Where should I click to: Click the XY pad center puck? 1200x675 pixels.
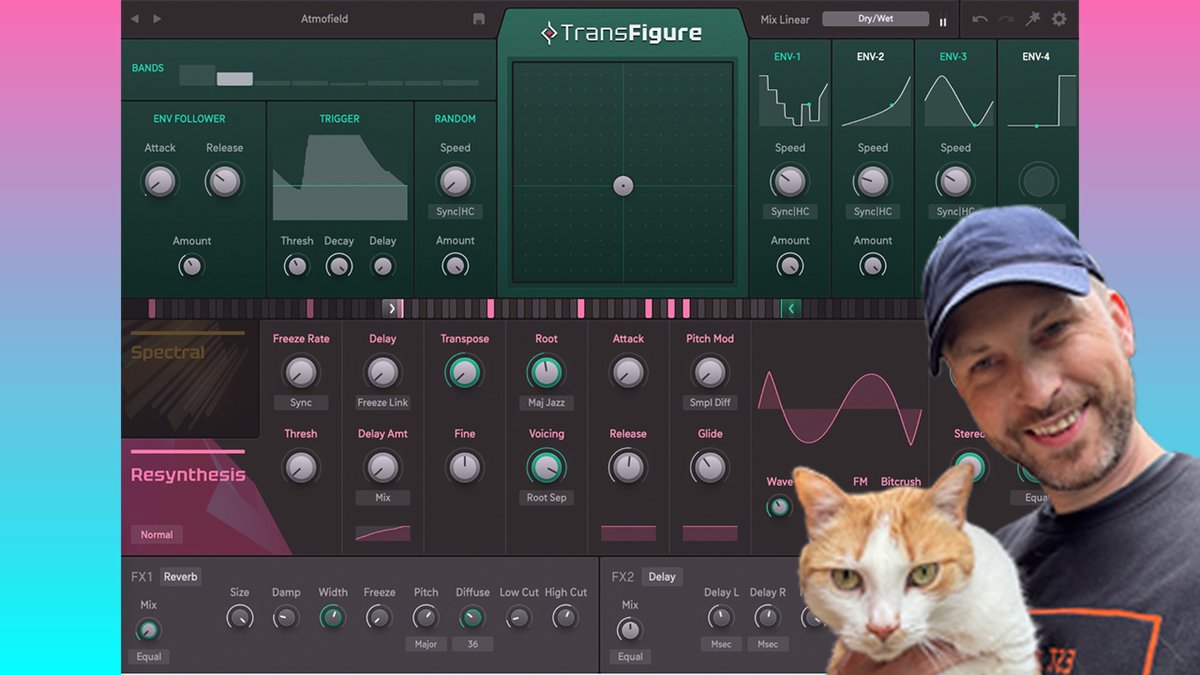pos(623,185)
